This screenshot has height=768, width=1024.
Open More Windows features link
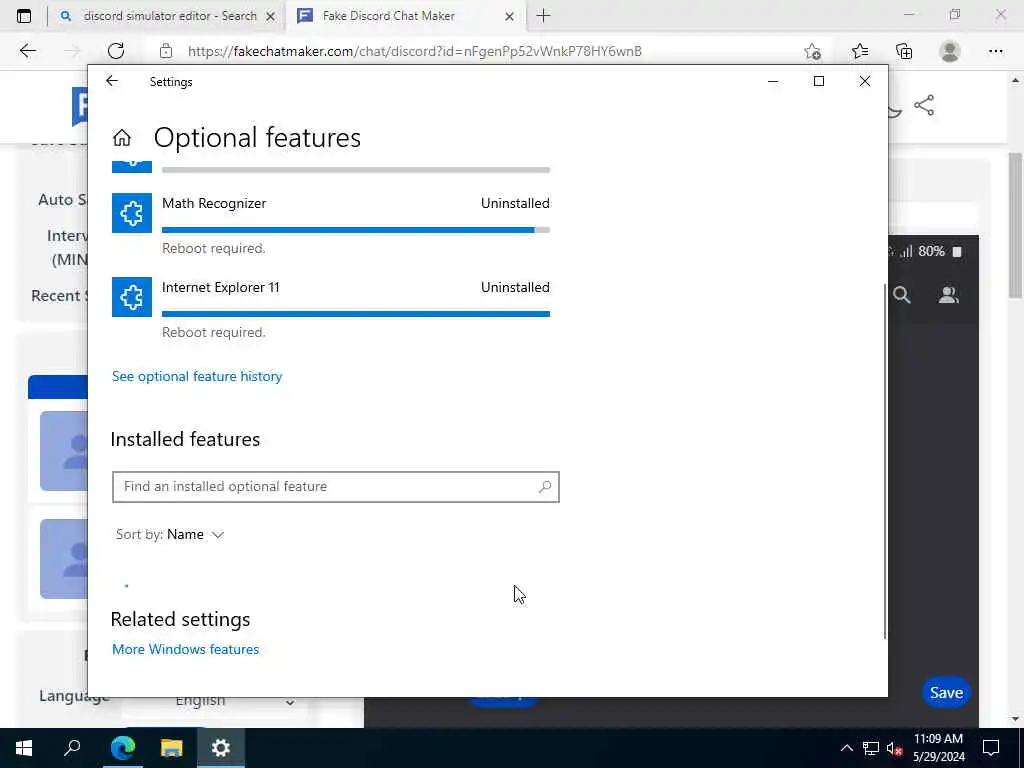(x=185, y=649)
